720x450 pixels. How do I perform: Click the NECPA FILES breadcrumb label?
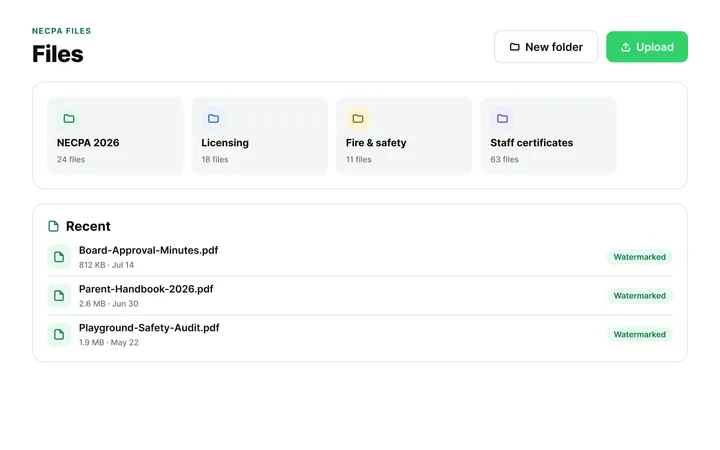(62, 31)
